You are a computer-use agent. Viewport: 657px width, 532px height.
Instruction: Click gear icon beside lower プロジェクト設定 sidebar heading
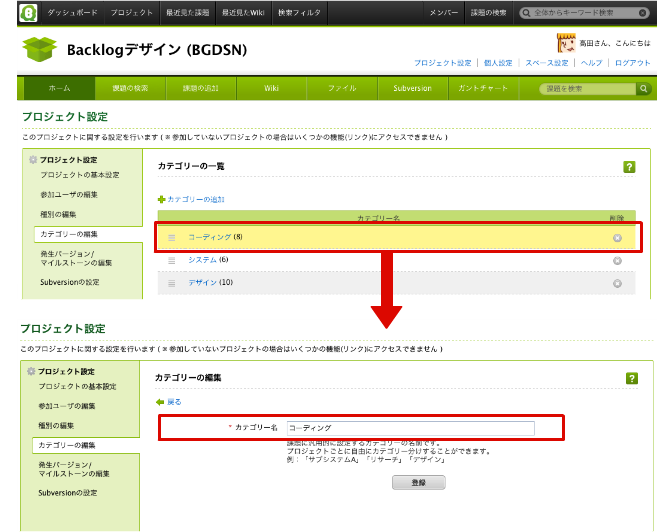click(31, 371)
